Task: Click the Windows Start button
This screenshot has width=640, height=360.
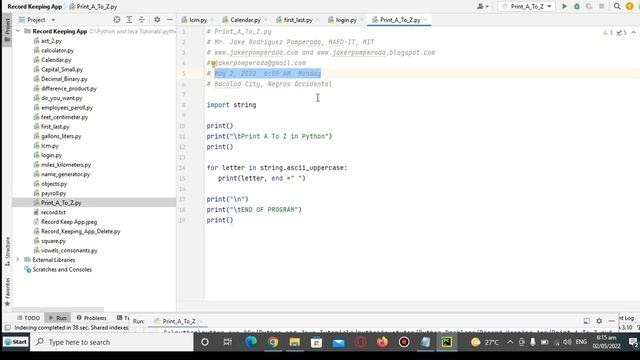Action: (x=16, y=342)
